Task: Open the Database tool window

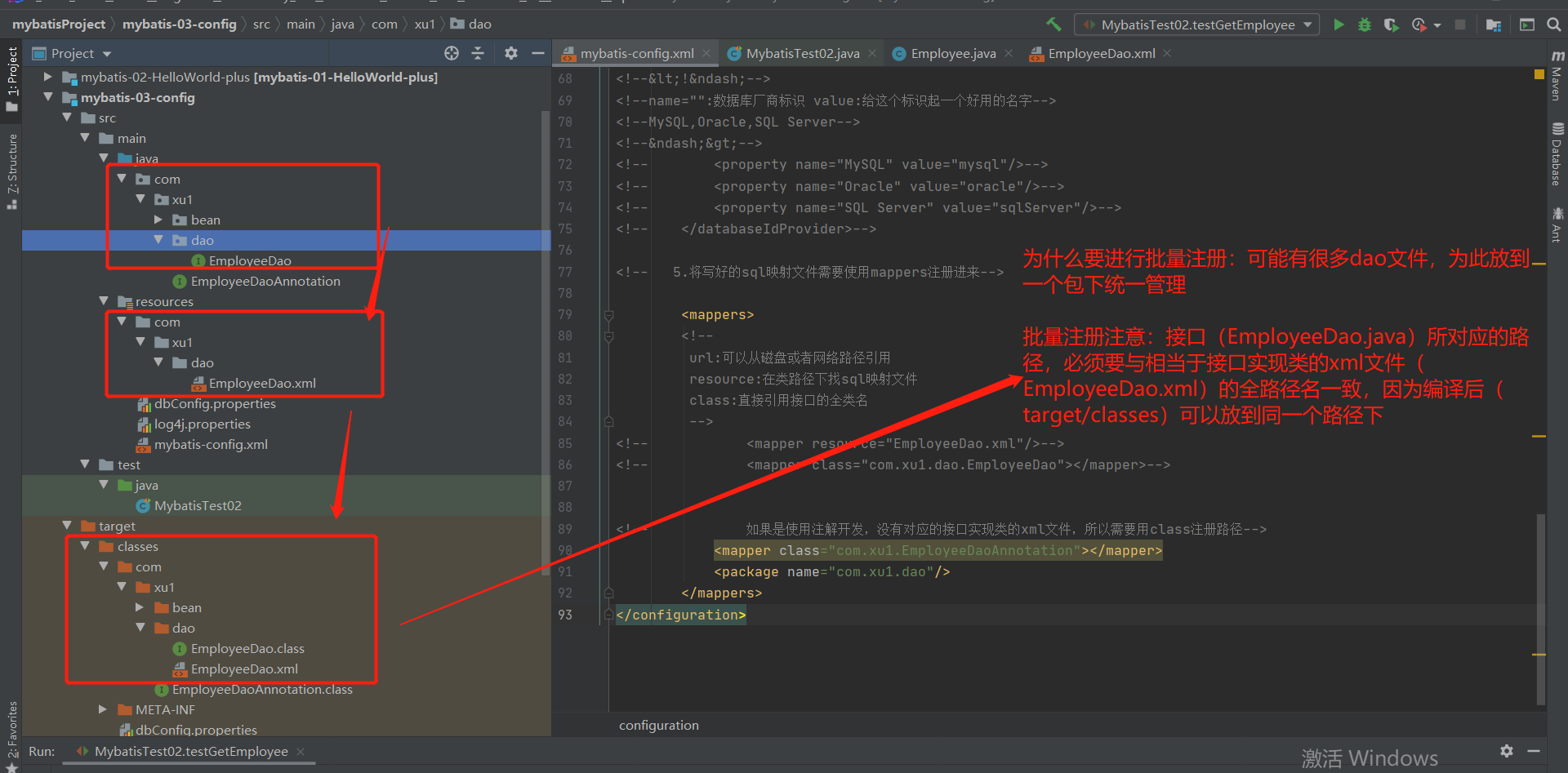Action: tap(1557, 154)
